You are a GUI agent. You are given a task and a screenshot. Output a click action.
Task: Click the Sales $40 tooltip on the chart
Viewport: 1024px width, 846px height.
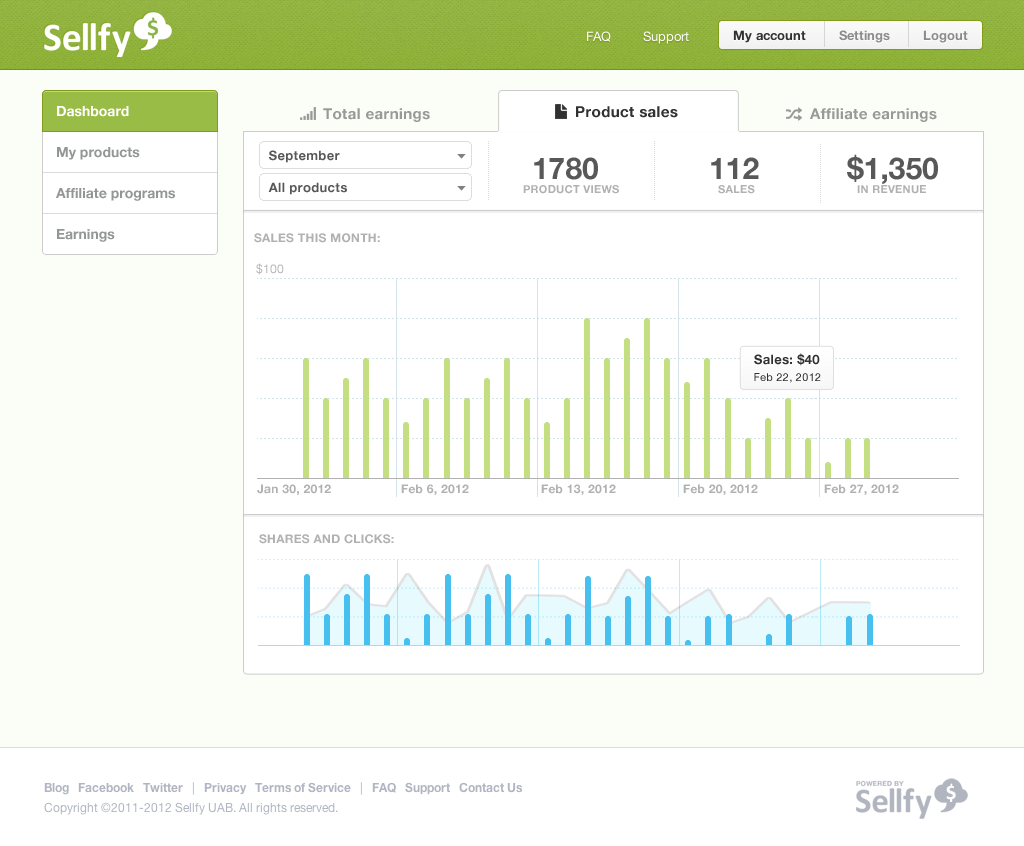(x=786, y=367)
